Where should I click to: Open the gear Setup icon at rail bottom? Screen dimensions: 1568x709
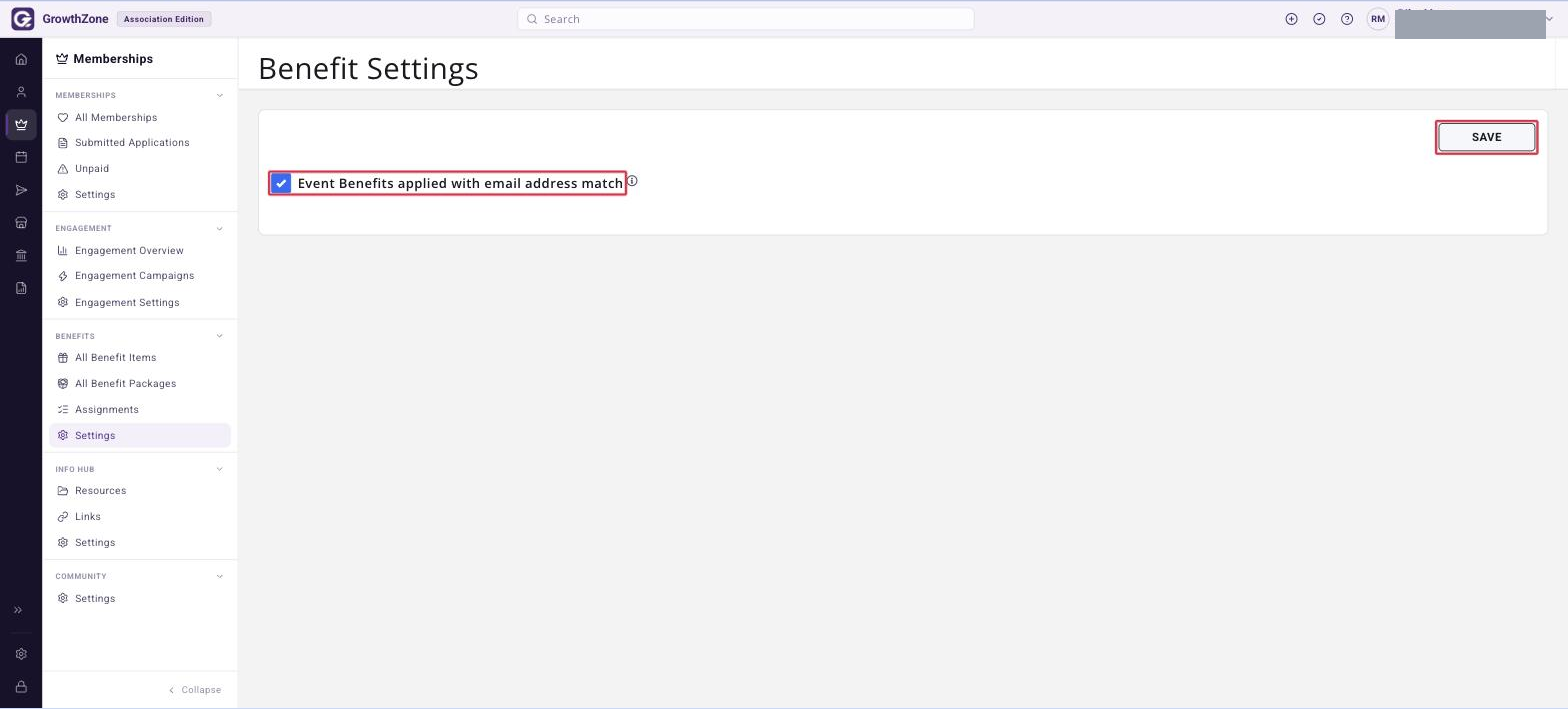click(21, 654)
